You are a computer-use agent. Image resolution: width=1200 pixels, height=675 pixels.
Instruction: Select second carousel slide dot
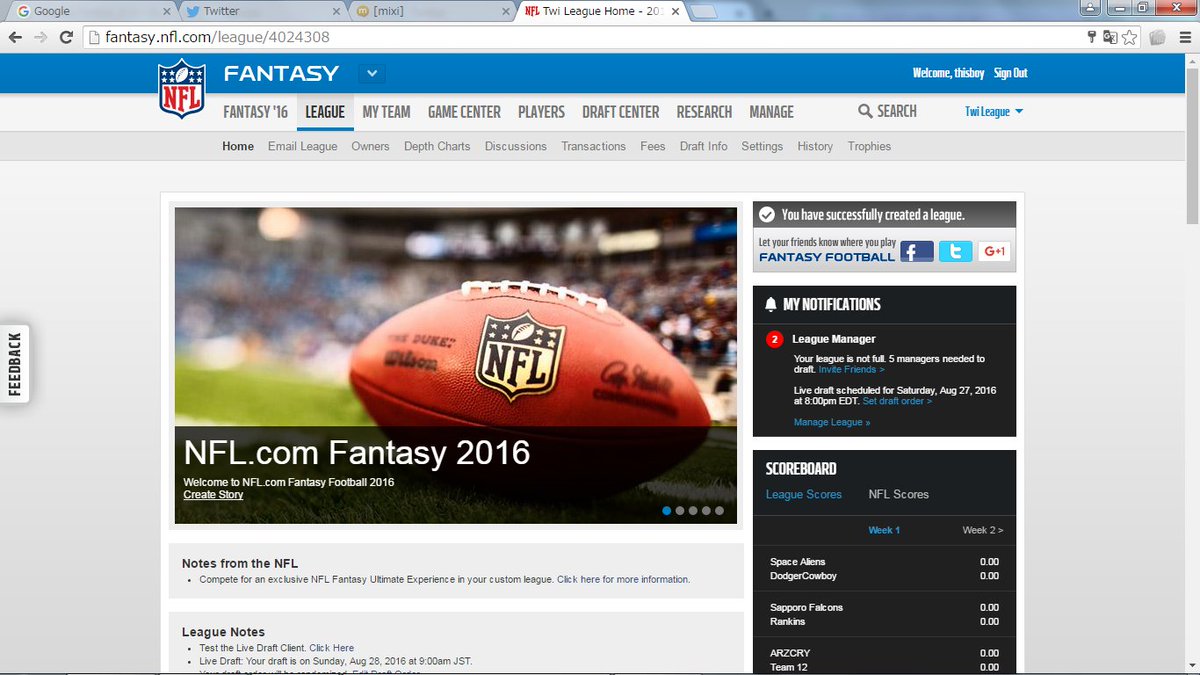pyautogui.click(x=680, y=510)
